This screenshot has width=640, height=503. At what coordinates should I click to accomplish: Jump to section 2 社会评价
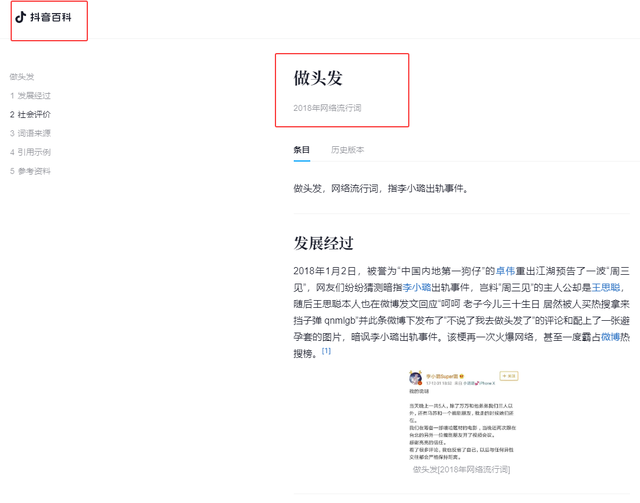pos(30,114)
